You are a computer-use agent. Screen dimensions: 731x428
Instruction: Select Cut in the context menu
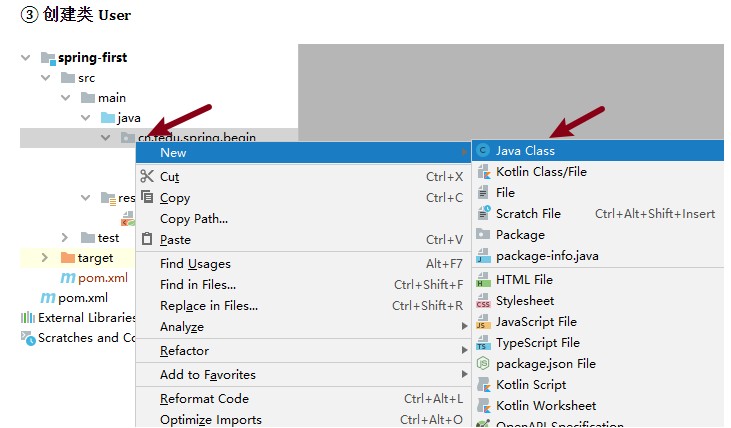(x=303, y=177)
